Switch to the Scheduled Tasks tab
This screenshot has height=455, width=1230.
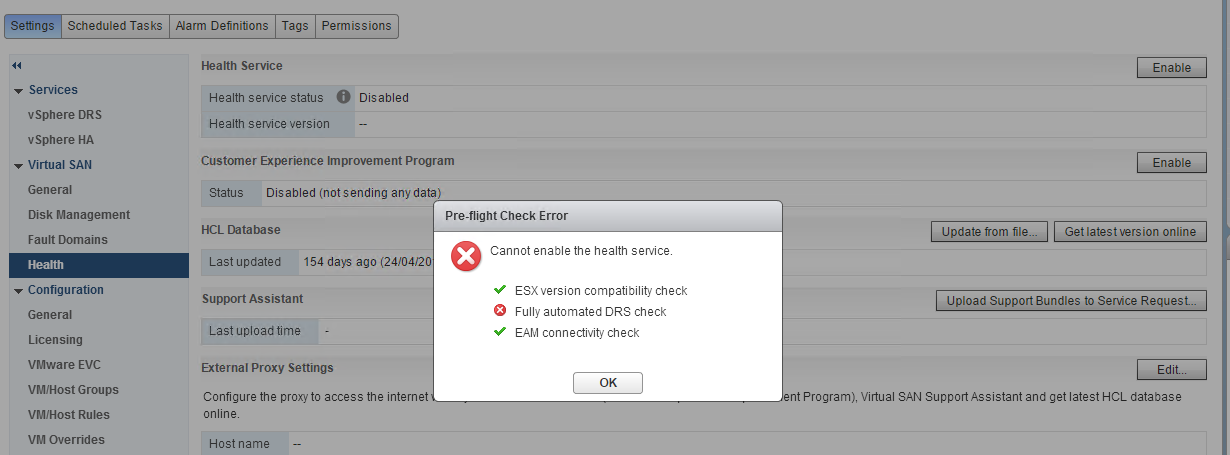coord(114,26)
